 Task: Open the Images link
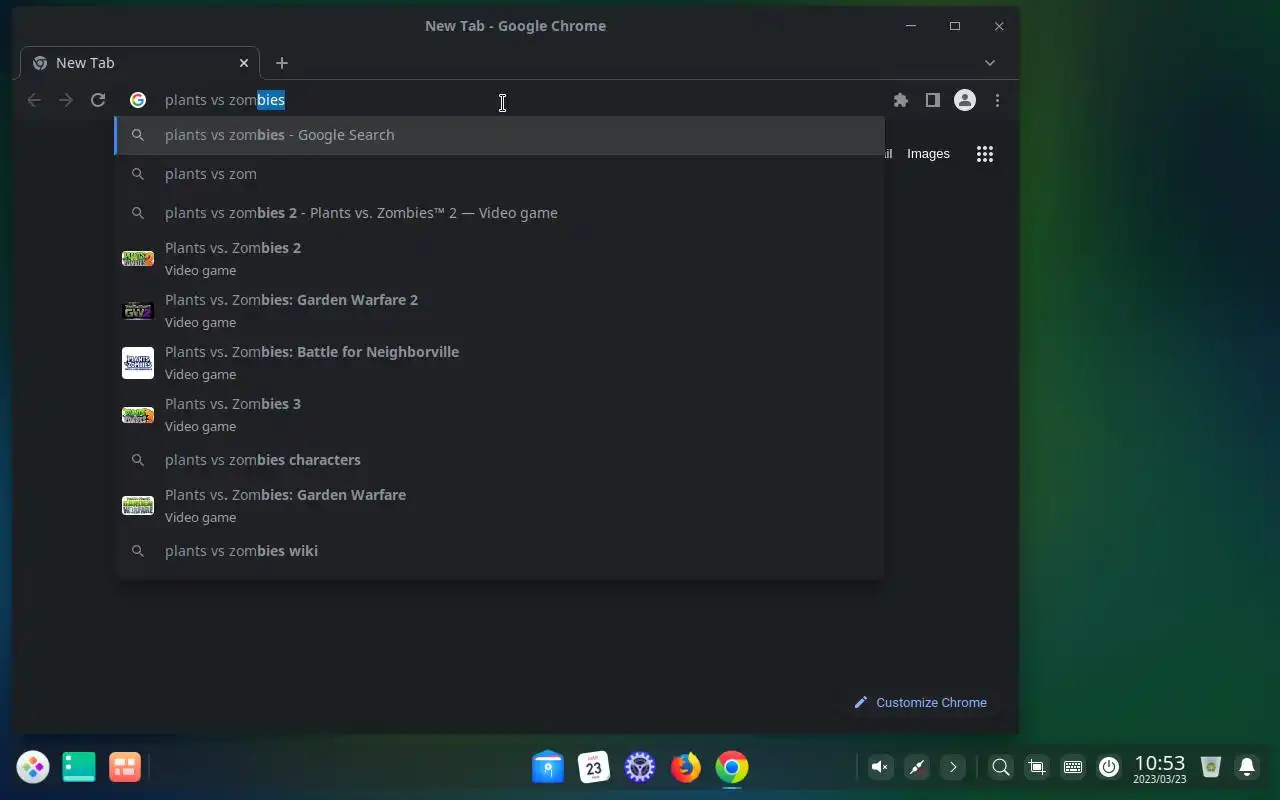pos(928,154)
